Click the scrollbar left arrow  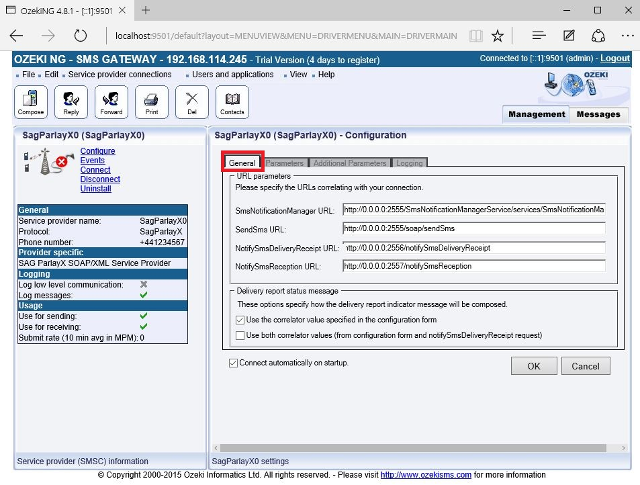(x=216, y=448)
